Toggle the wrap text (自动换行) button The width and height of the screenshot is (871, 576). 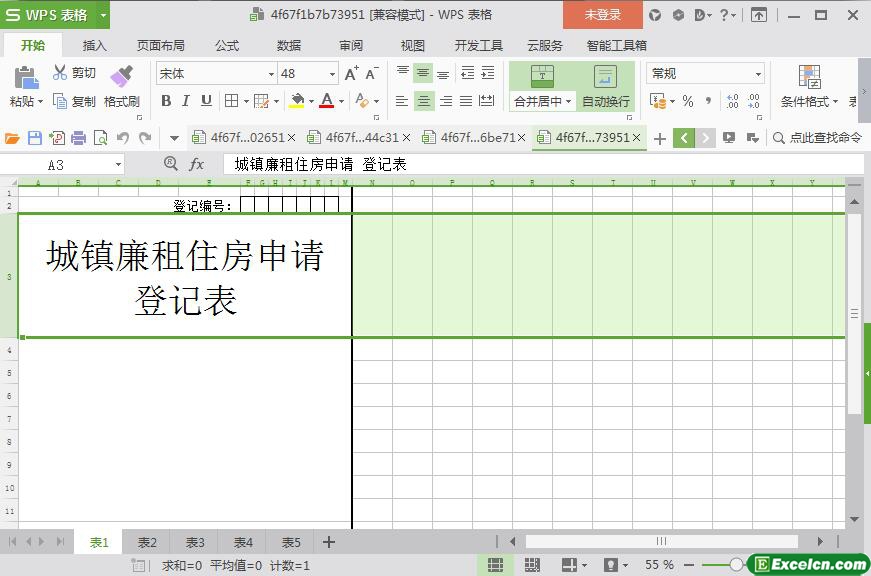(605, 87)
